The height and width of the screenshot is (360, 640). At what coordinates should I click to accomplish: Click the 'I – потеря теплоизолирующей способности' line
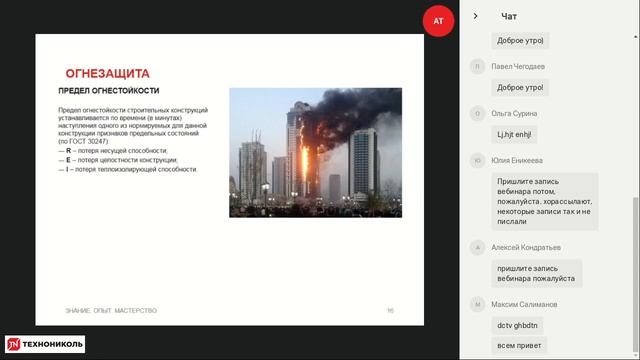128,169
